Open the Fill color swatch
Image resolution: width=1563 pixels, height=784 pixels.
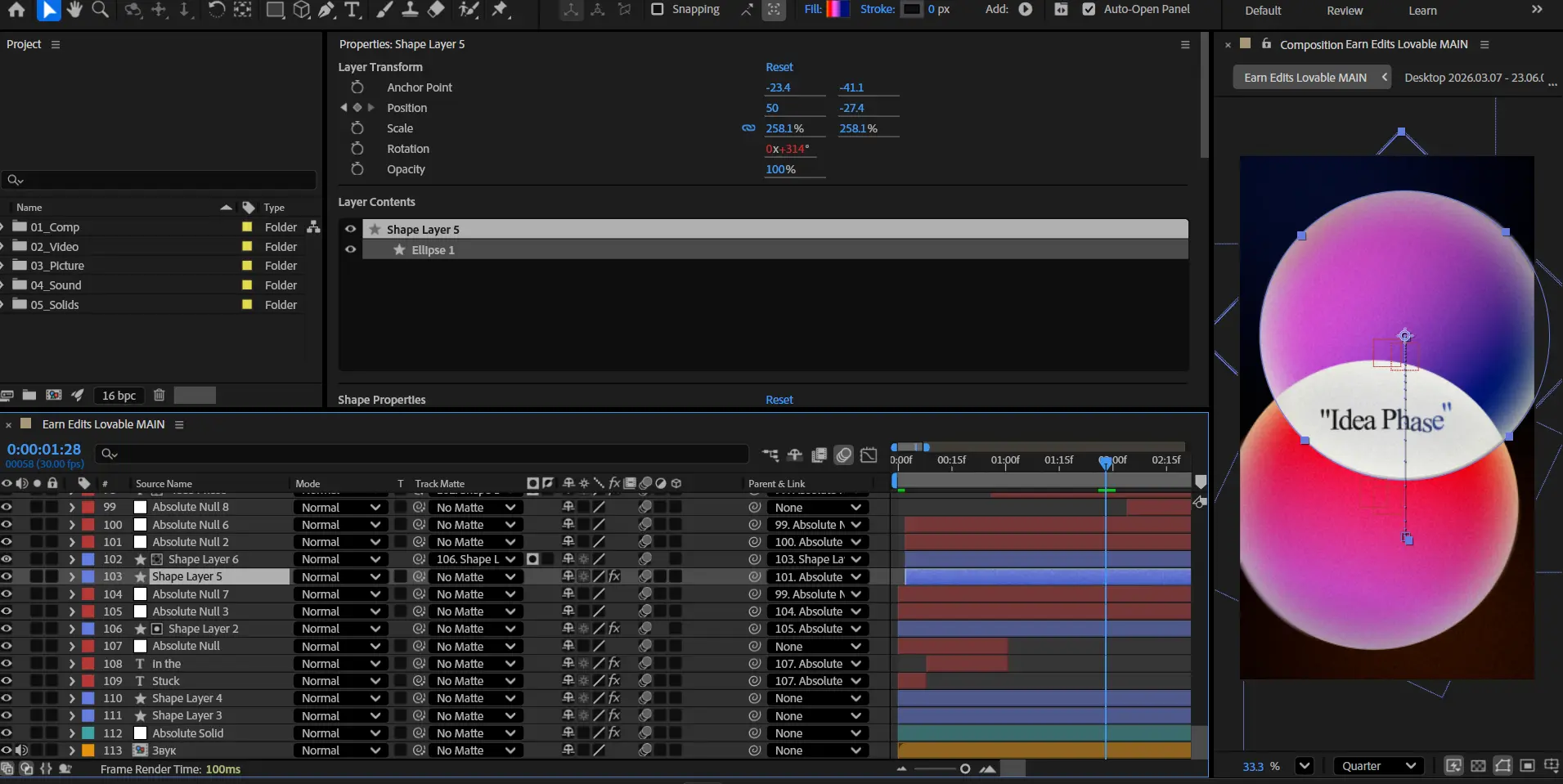coord(837,10)
